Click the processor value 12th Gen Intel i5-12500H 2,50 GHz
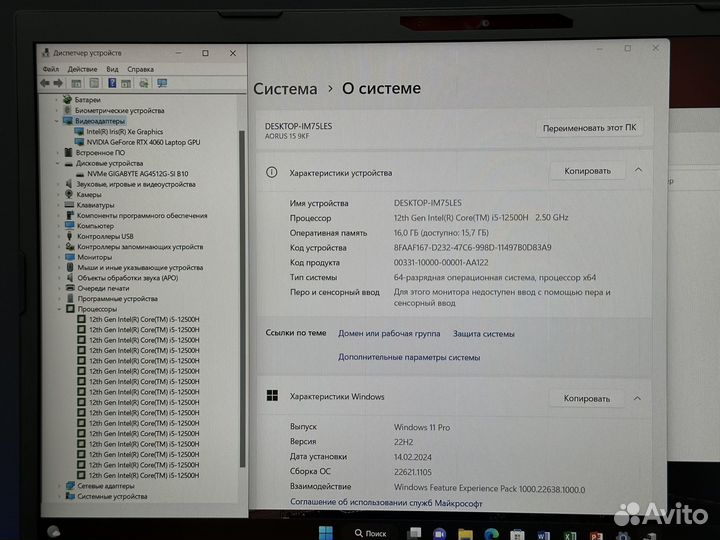Screen dimensions: 720x540 pos(481,217)
